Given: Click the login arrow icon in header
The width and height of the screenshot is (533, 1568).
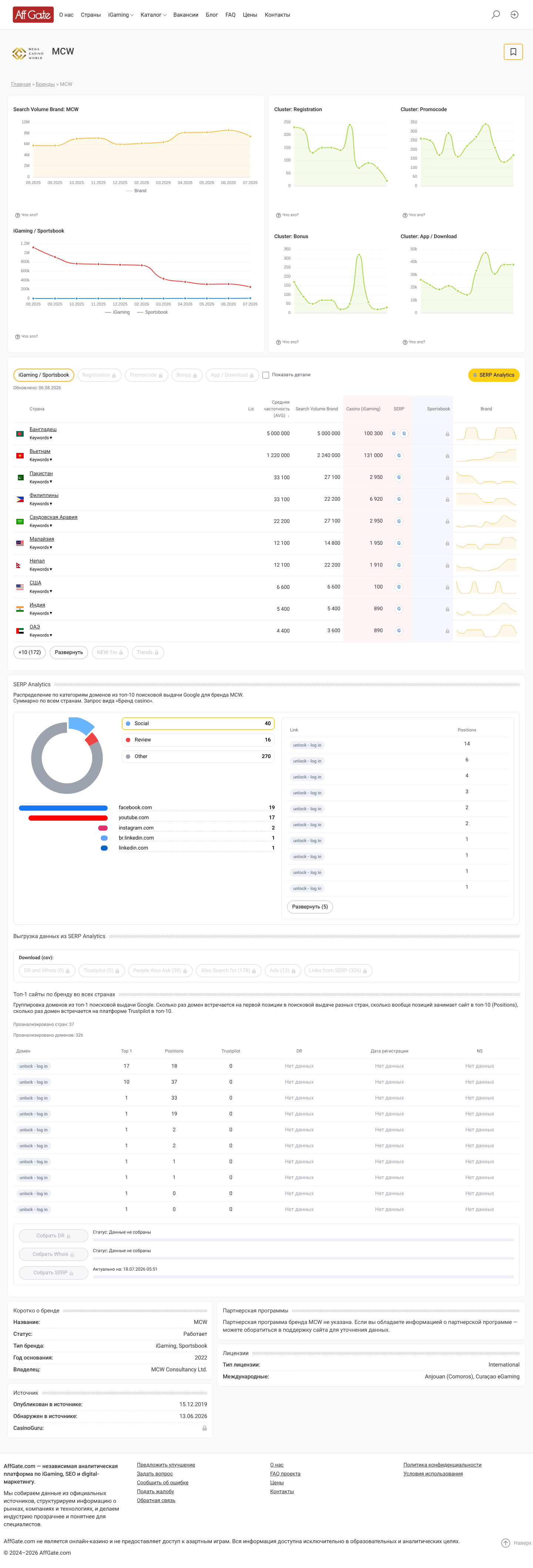Looking at the screenshot, I should (514, 14).
